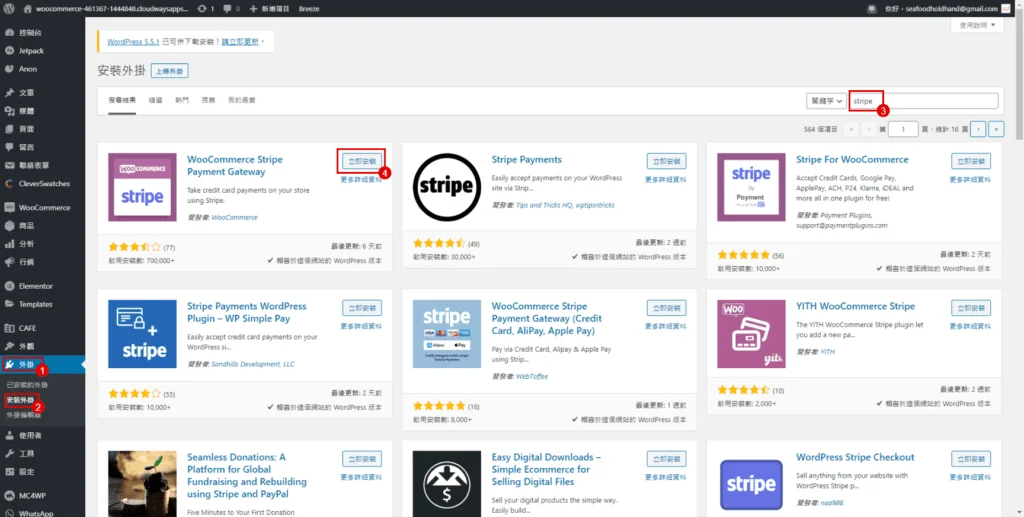Screen dimensions: 1024x517
Task: Open Installed Plugins in the sidebar submenu
Action: click(x=27, y=385)
